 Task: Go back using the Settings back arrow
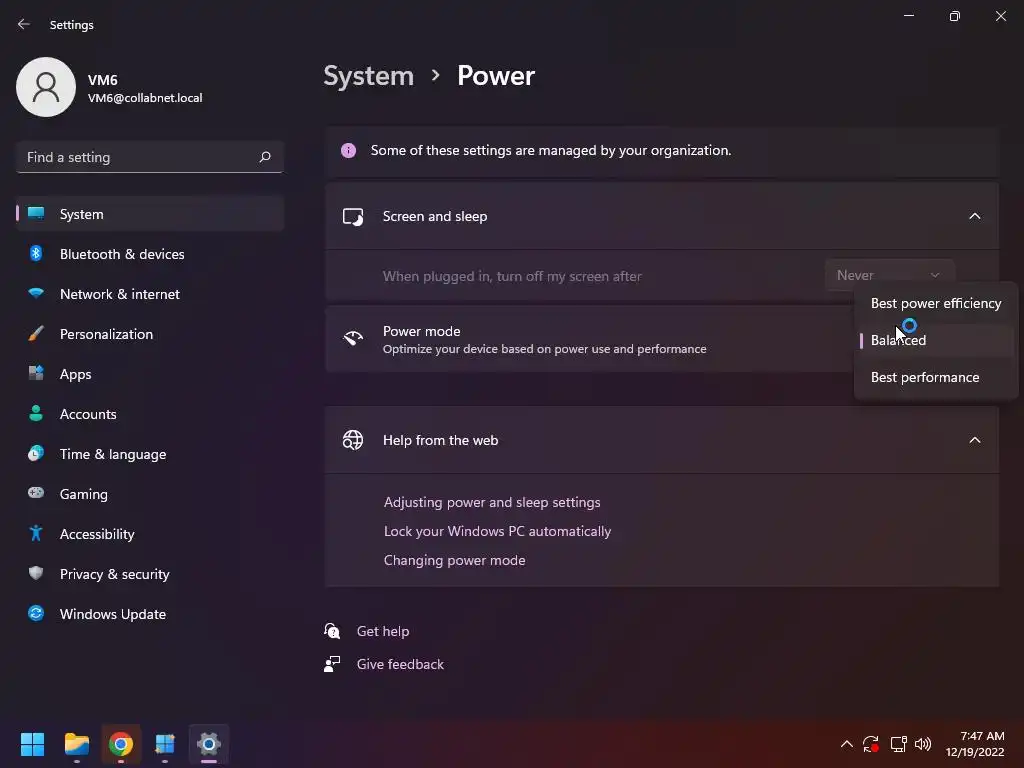(x=24, y=24)
